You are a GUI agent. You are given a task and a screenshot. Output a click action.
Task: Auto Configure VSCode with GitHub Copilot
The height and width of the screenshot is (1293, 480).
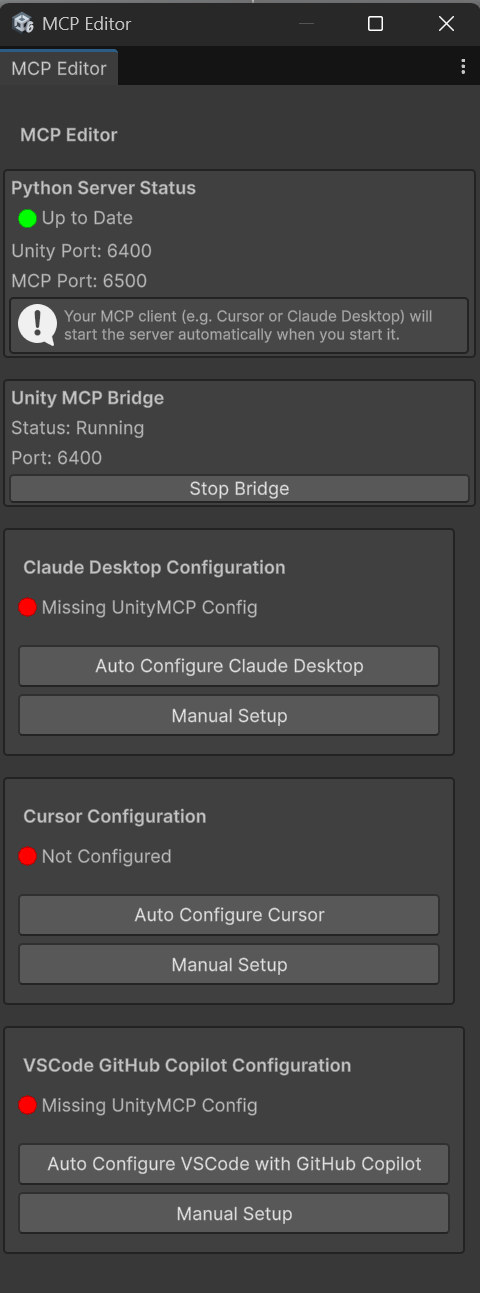click(x=234, y=1163)
